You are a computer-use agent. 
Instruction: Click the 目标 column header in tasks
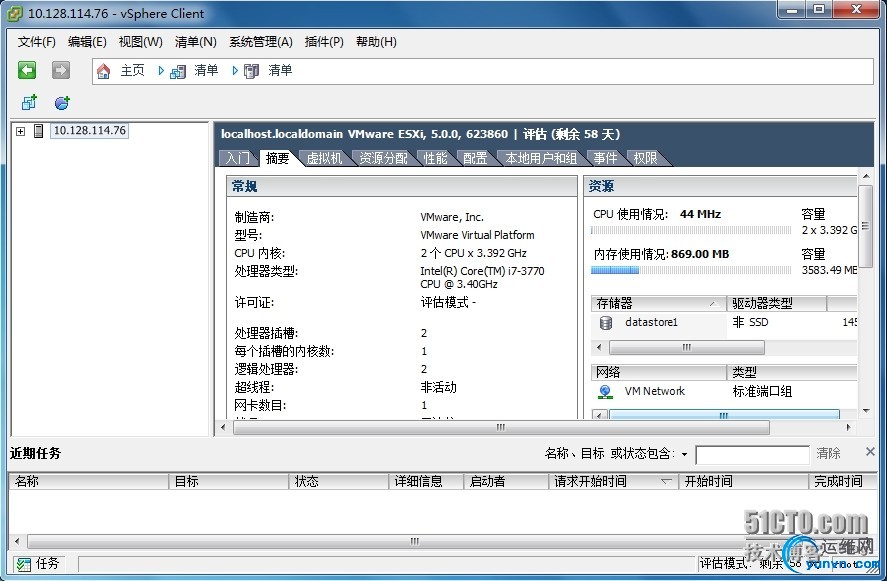click(x=229, y=481)
